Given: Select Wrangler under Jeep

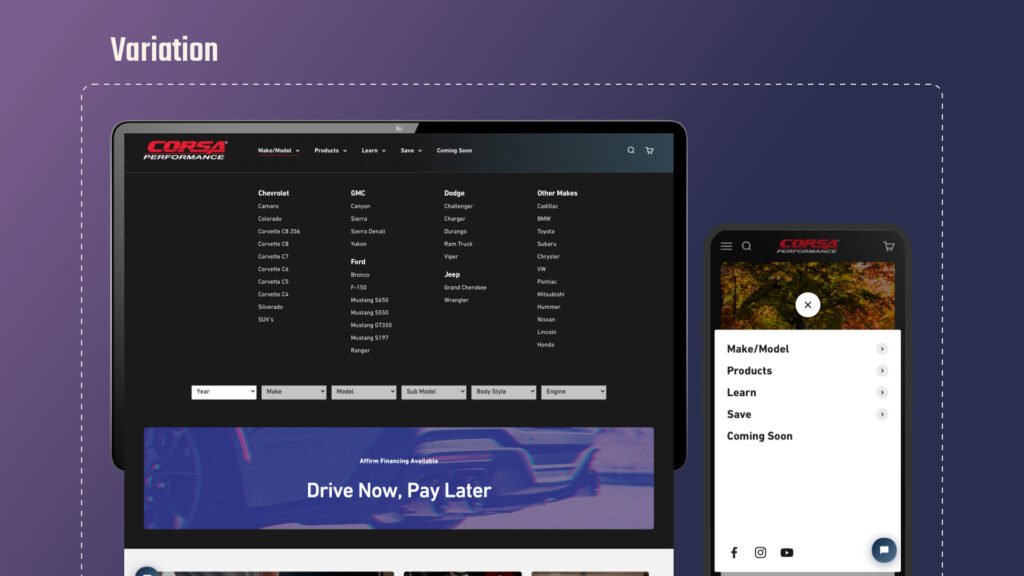Looking at the screenshot, I should [456, 300].
